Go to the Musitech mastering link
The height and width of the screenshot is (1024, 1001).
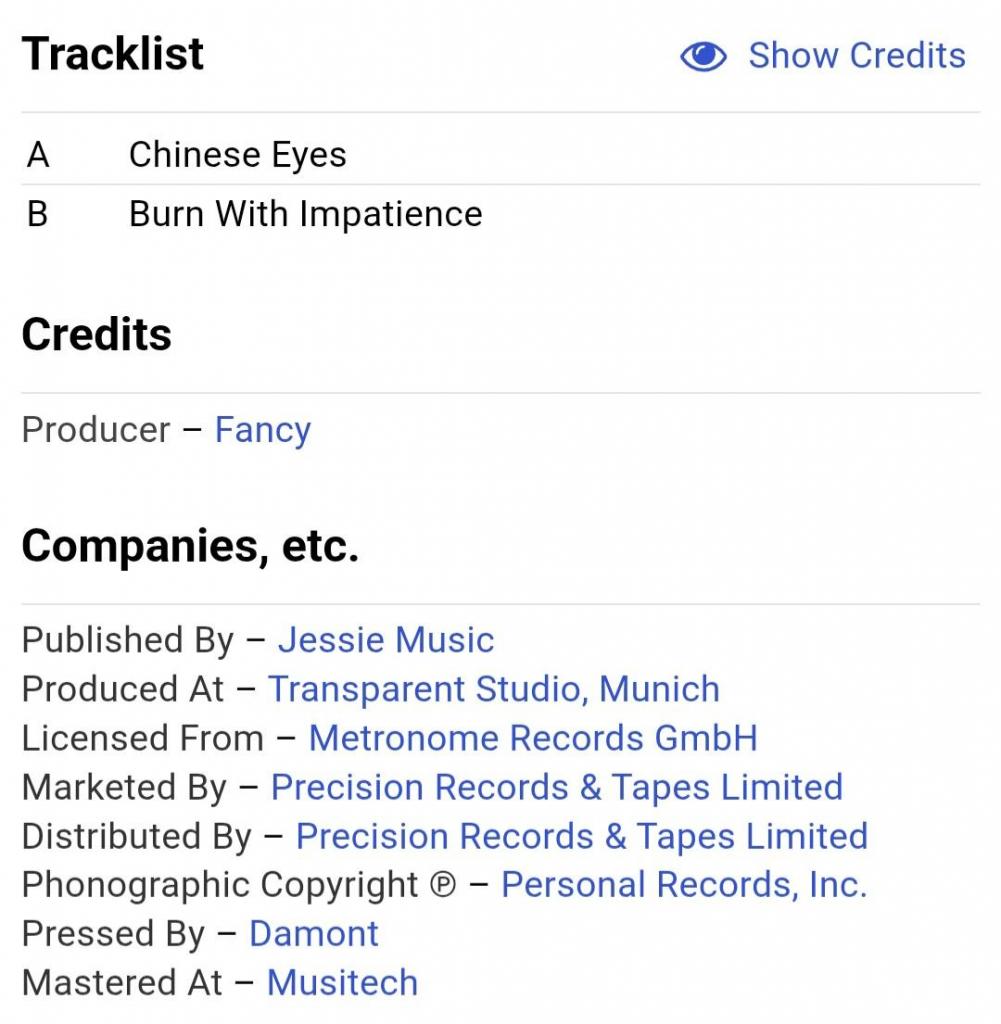point(342,983)
